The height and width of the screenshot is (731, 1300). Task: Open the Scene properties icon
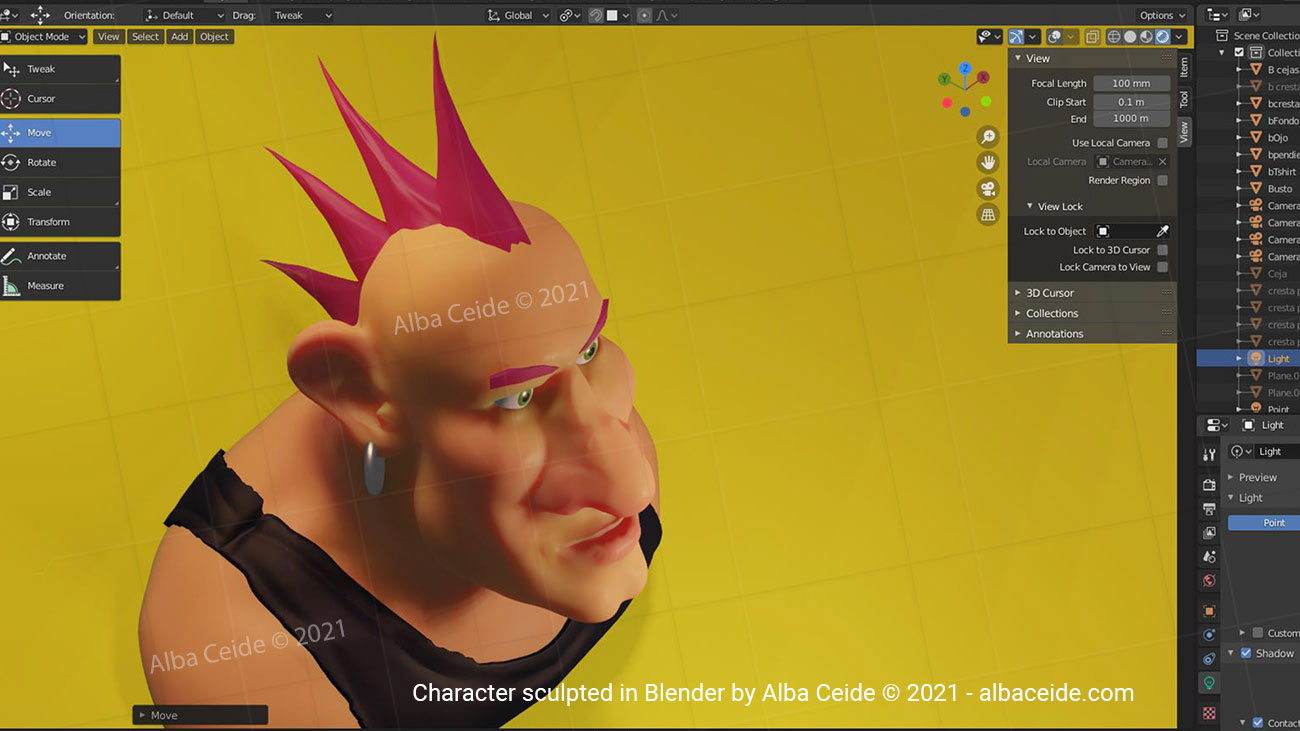[x=1209, y=557]
